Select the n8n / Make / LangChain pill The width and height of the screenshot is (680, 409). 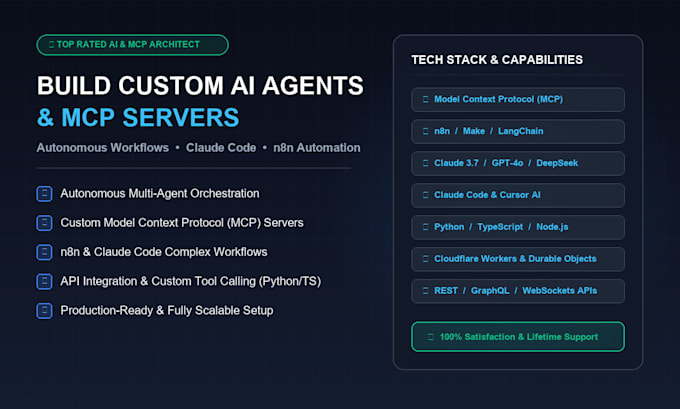[x=518, y=131]
